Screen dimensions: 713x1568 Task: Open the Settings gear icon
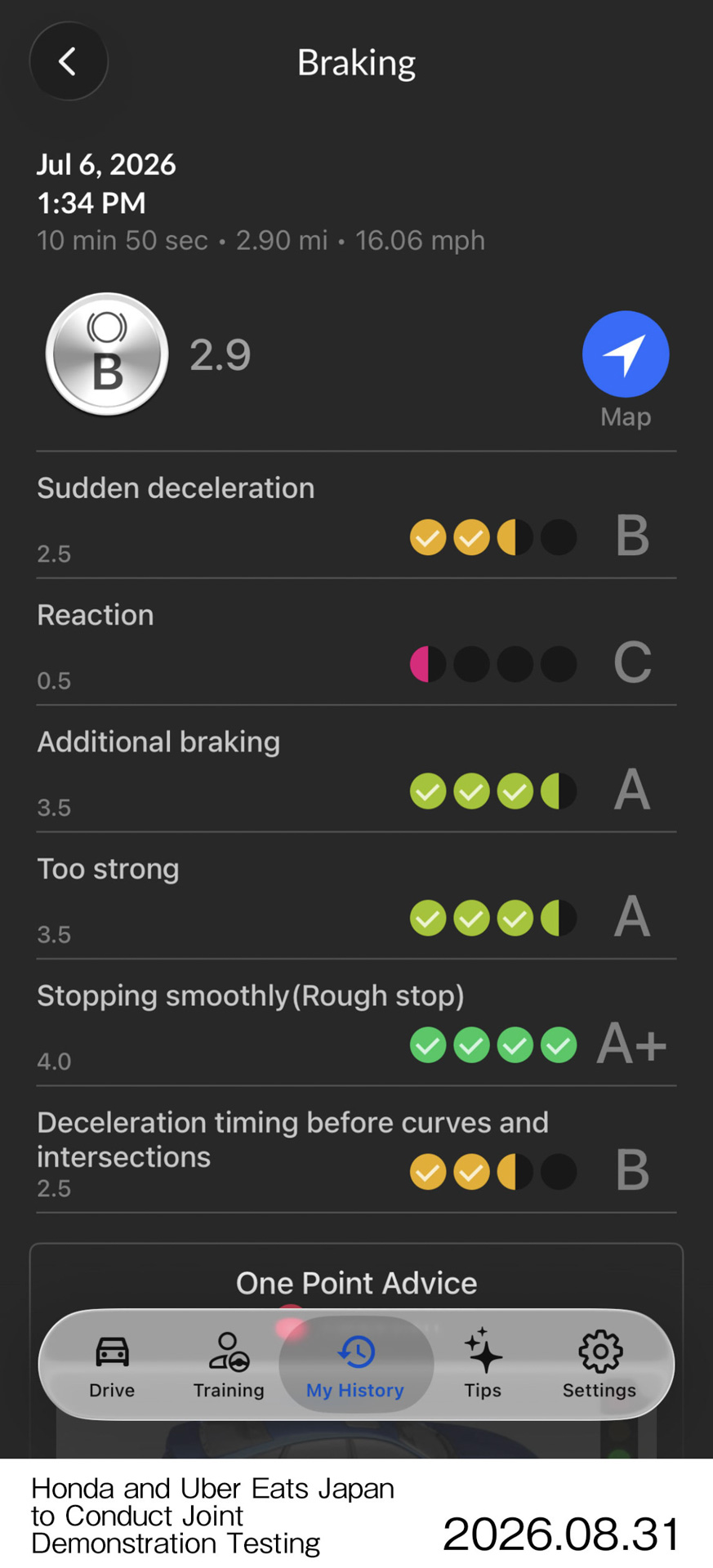pyautogui.click(x=600, y=1352)
